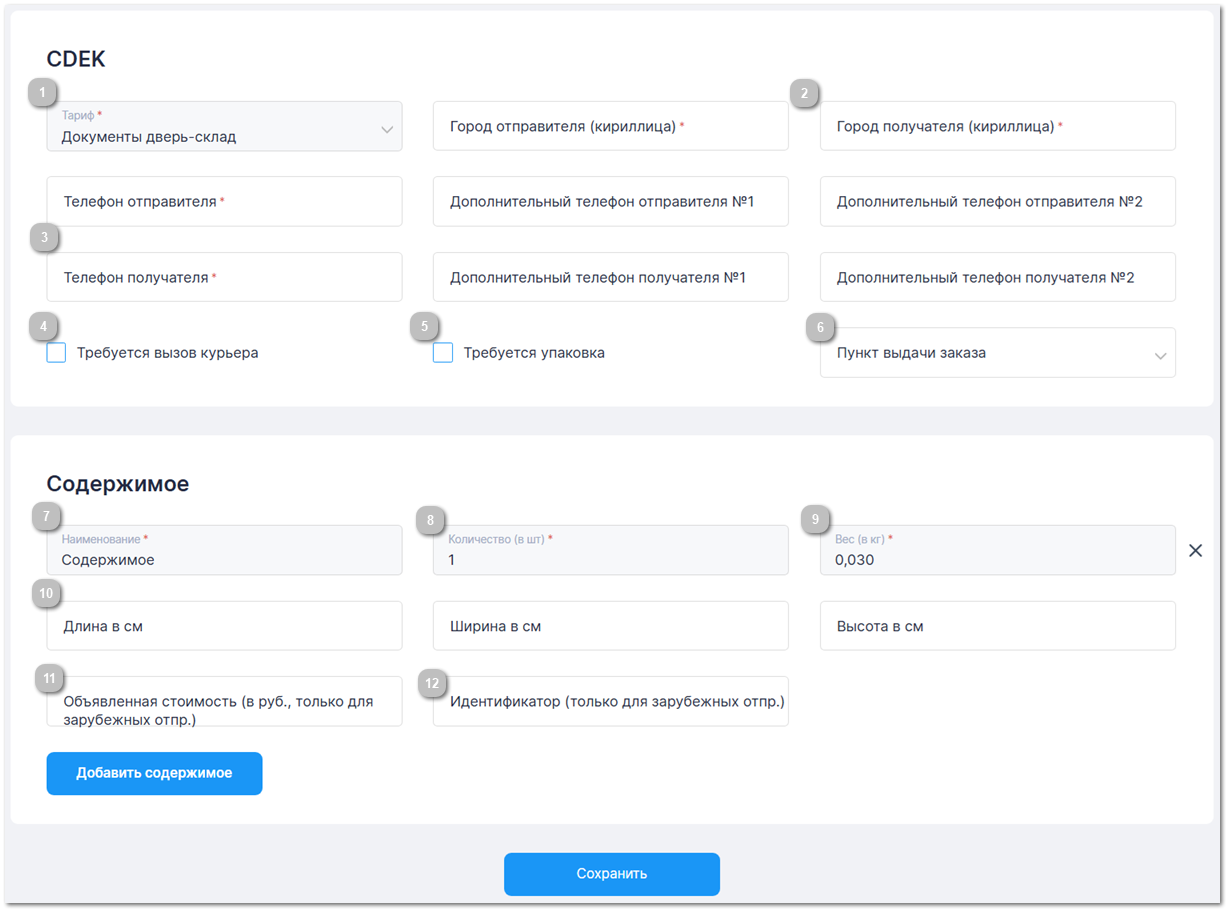This screenshot has height=912, width=1229.
Task: Focus the 'Идентификатор' field for foreign shipments
Action: pyautogui.click(x=610, y=702)
